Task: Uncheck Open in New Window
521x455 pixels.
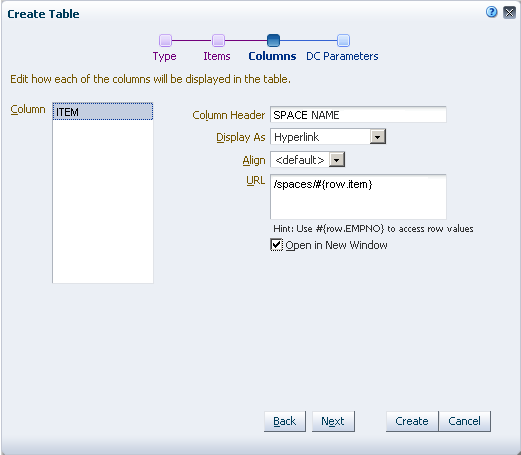Action: pos(276,245)
